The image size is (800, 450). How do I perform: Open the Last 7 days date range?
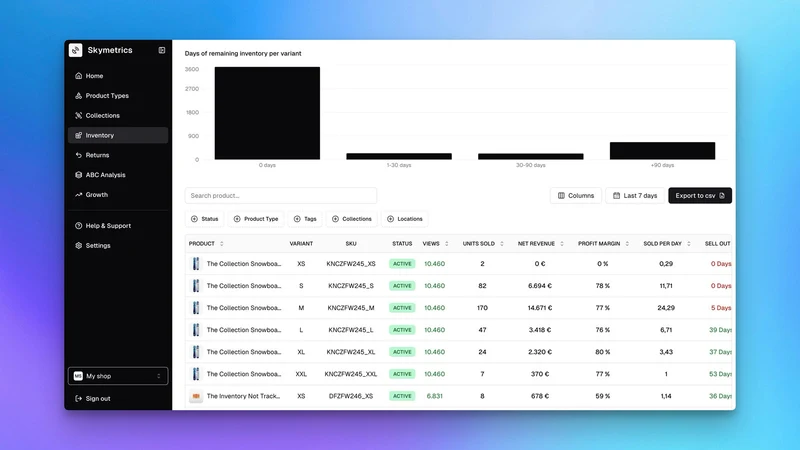coord(635,195)
